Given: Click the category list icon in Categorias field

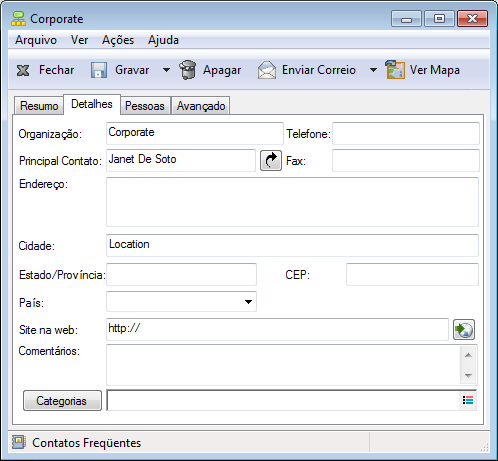Looking at the screenshot, I should (468, 400).
